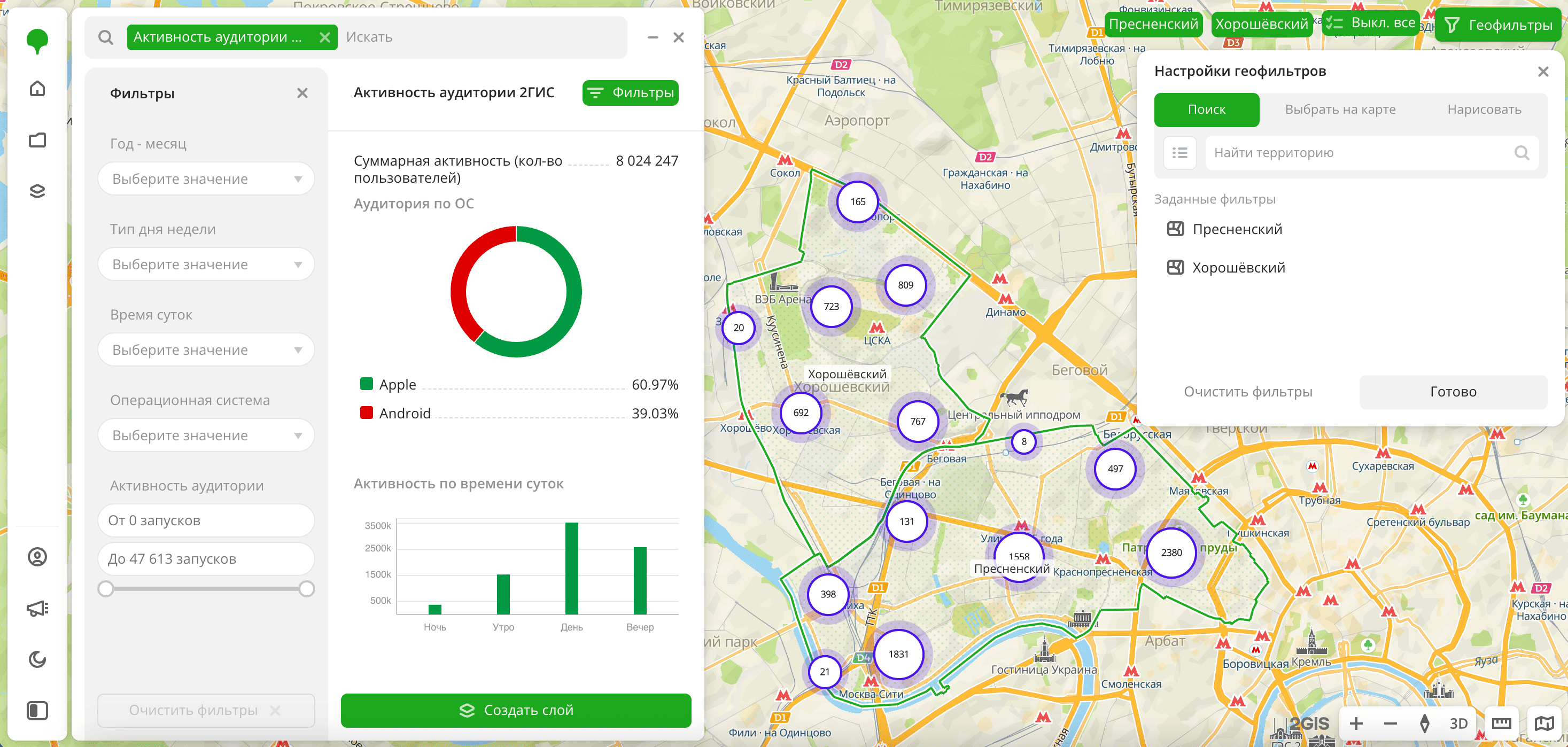Expand the Тип дня недели dropdown
This screenshot has width=1568, height=747.
[206, 264]
